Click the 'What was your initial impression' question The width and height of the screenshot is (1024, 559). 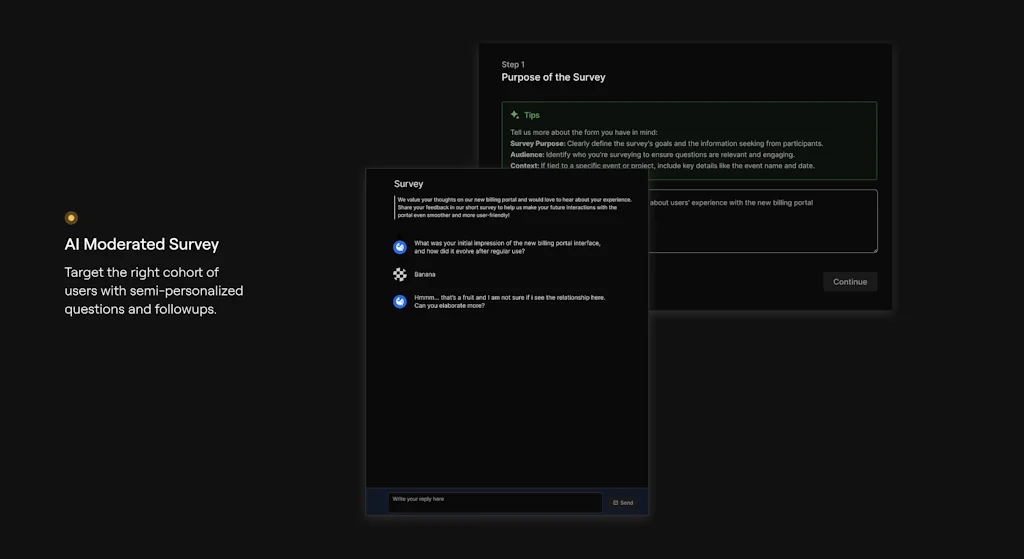pos(507,247)
